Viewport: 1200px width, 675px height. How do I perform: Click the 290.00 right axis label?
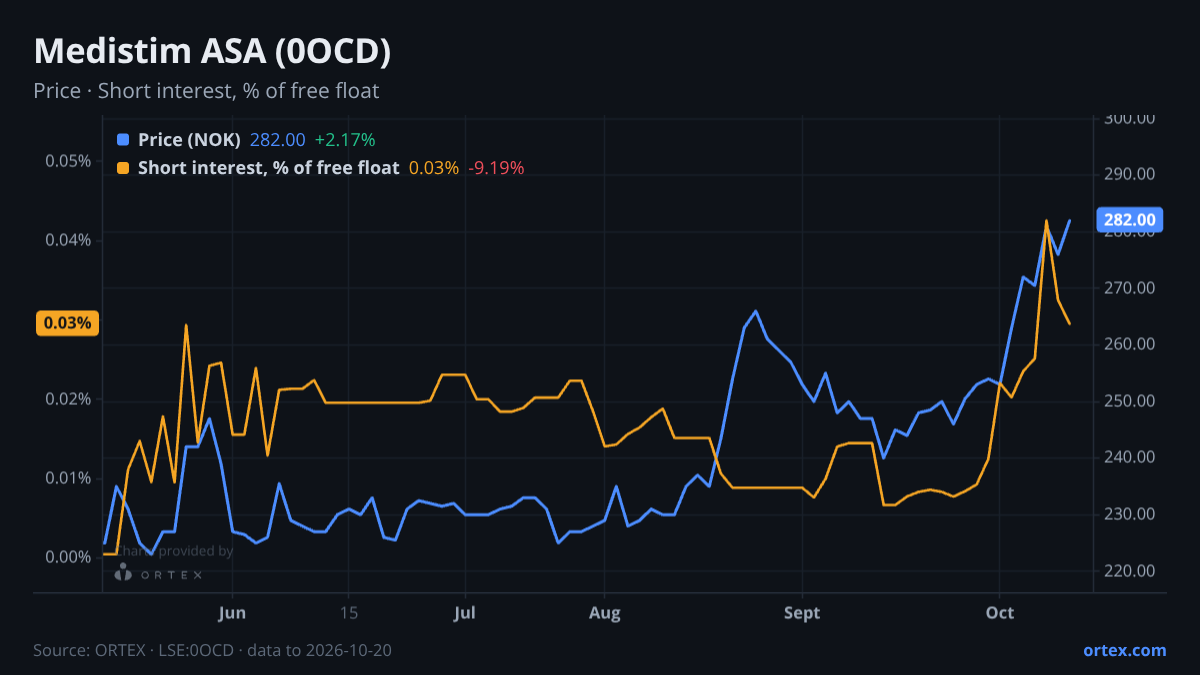tap(1130, 174)
